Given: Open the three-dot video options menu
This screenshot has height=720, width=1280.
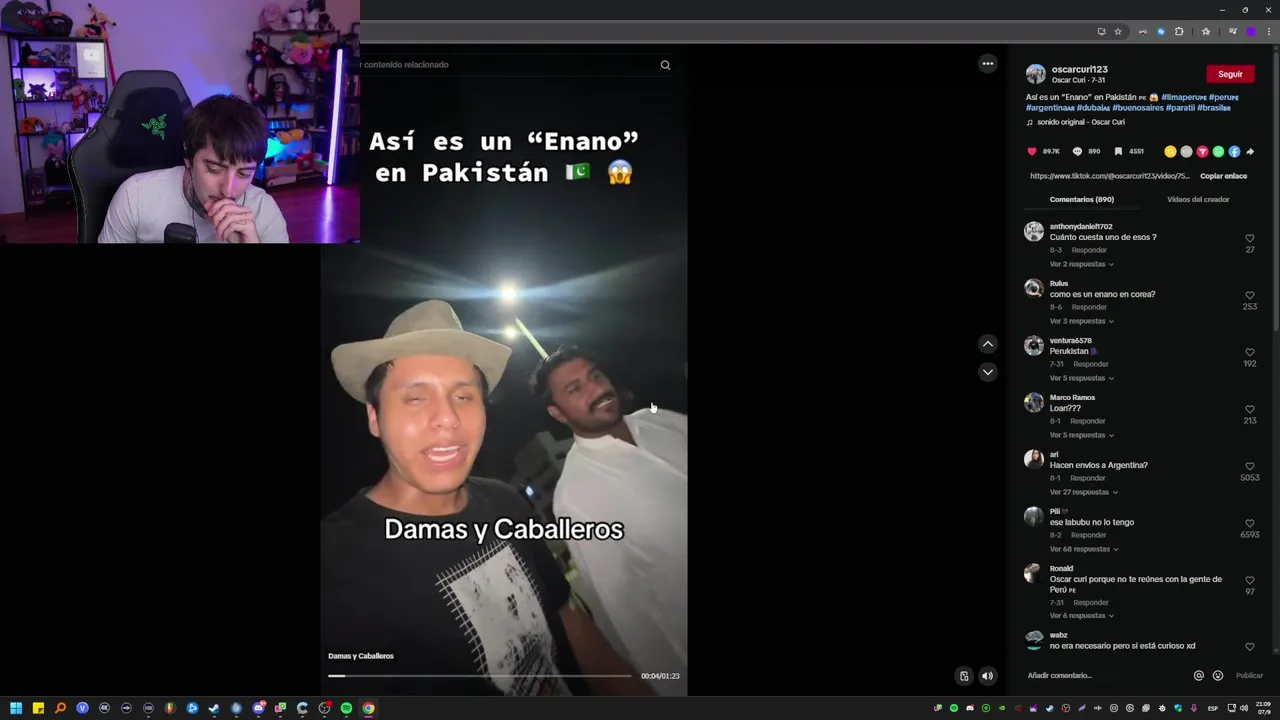Looking at the screenshot, I should coord(988,64).
